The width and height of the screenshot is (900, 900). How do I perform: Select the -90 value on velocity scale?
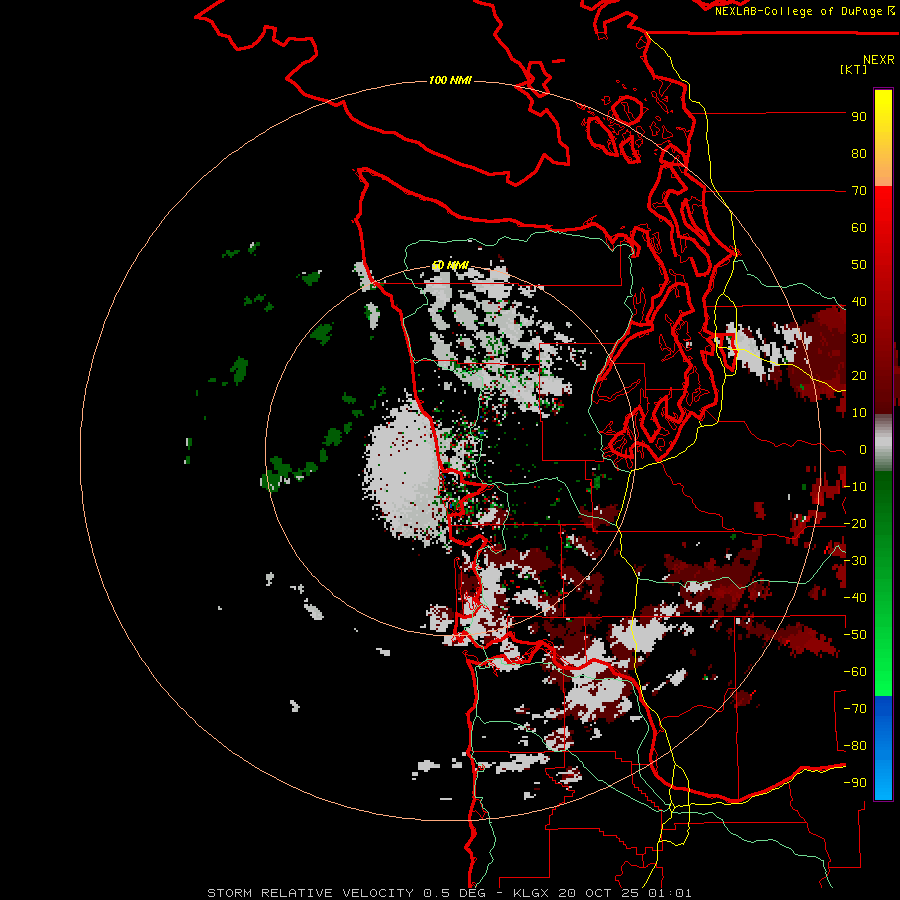(855, 783)
